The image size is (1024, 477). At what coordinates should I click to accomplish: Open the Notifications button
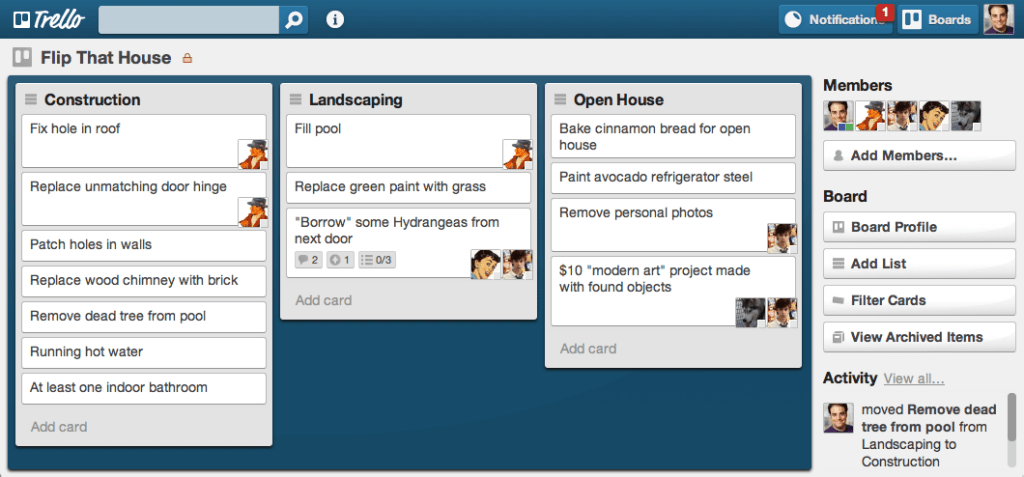[834, 19]
